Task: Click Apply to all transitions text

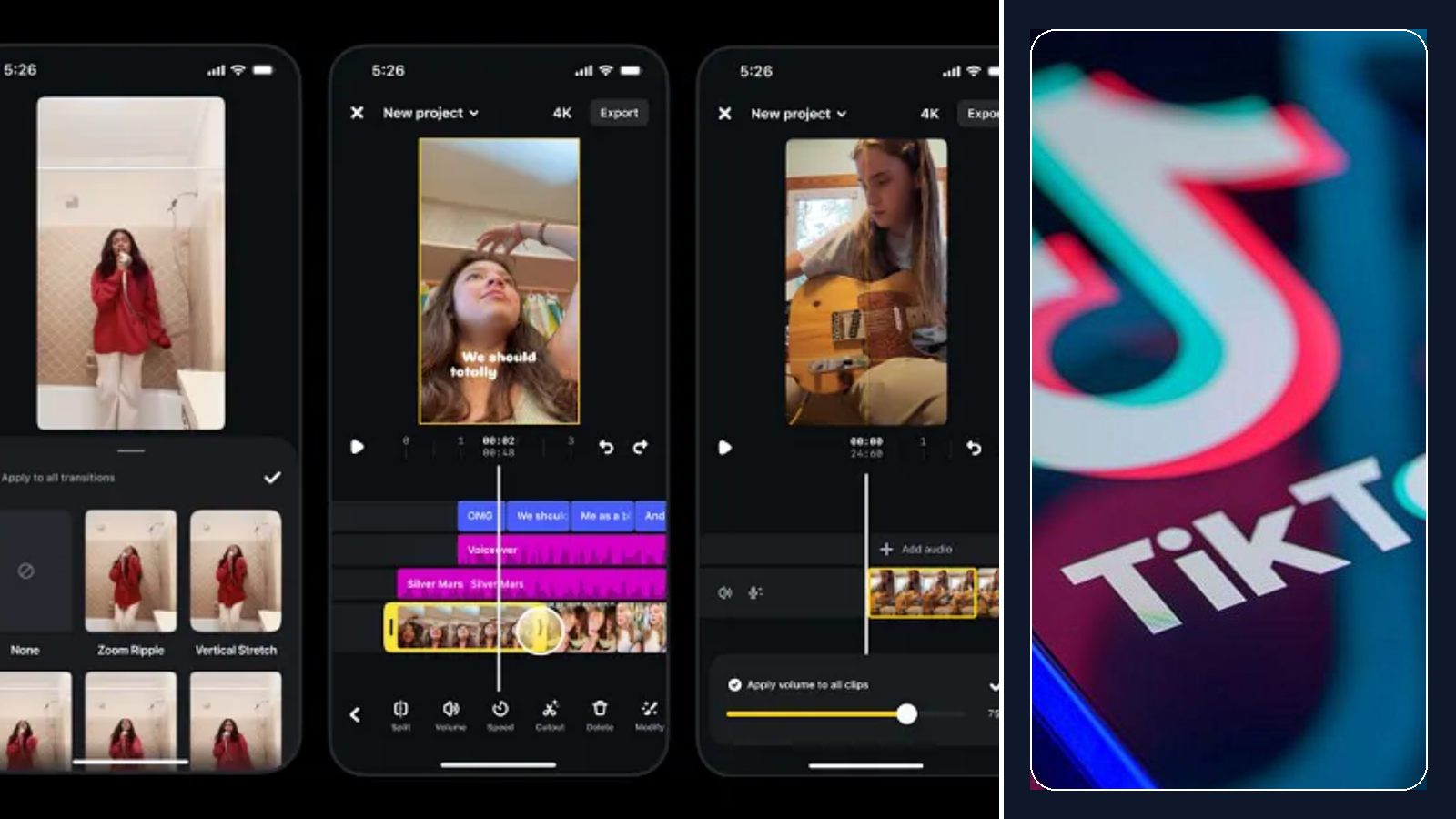Action: pos(58,477)
